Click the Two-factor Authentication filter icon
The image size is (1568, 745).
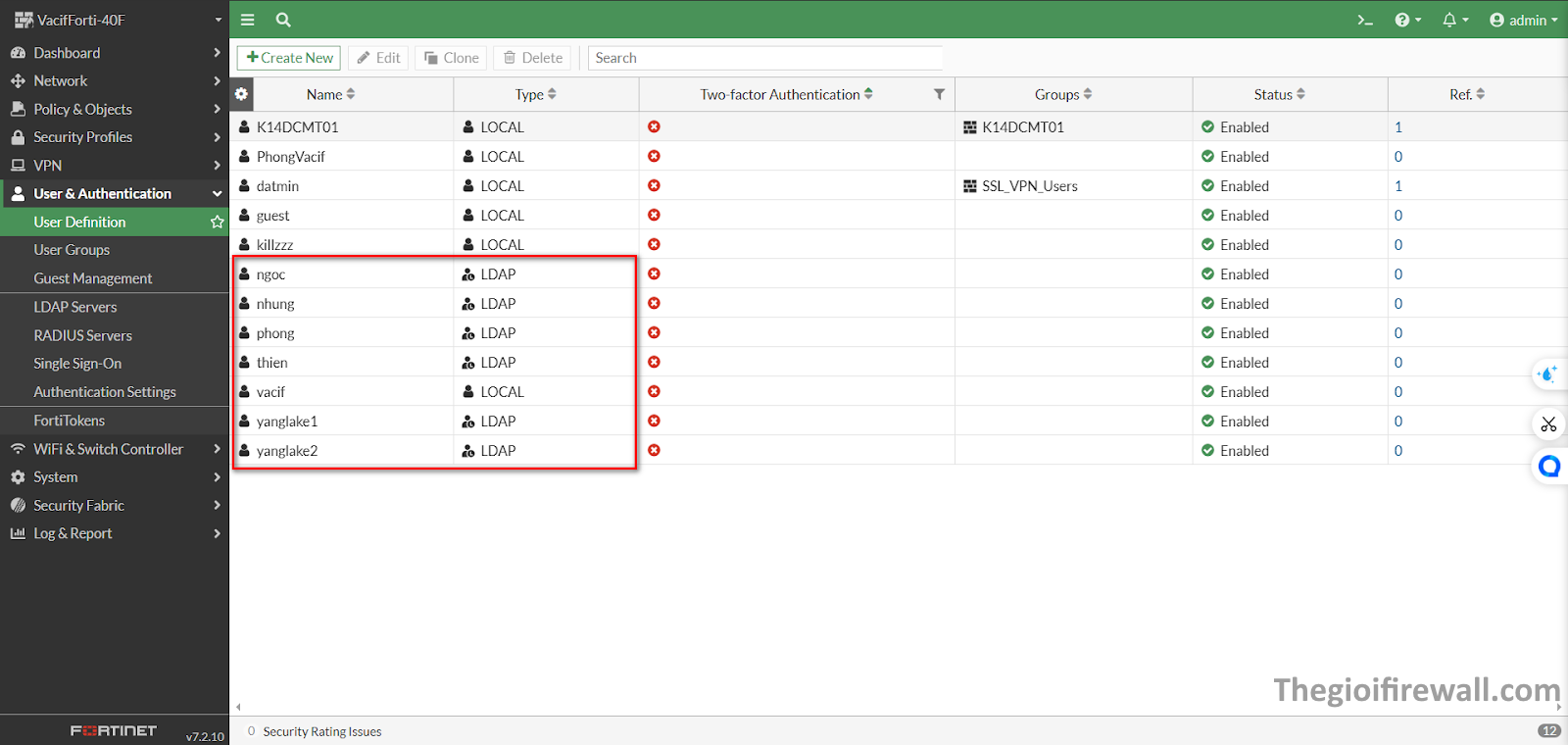(x=939, y=94)
